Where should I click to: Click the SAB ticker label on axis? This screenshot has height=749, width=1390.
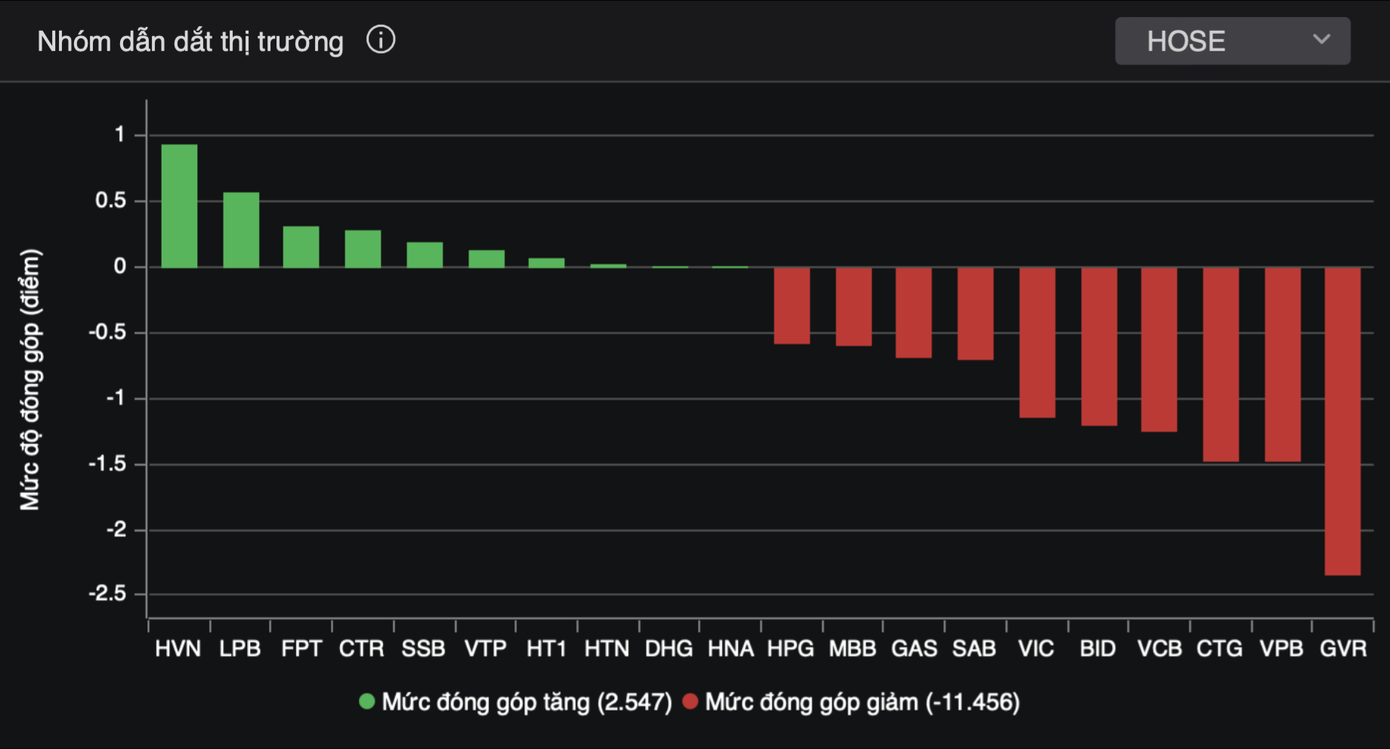click(x=974, y=648)
